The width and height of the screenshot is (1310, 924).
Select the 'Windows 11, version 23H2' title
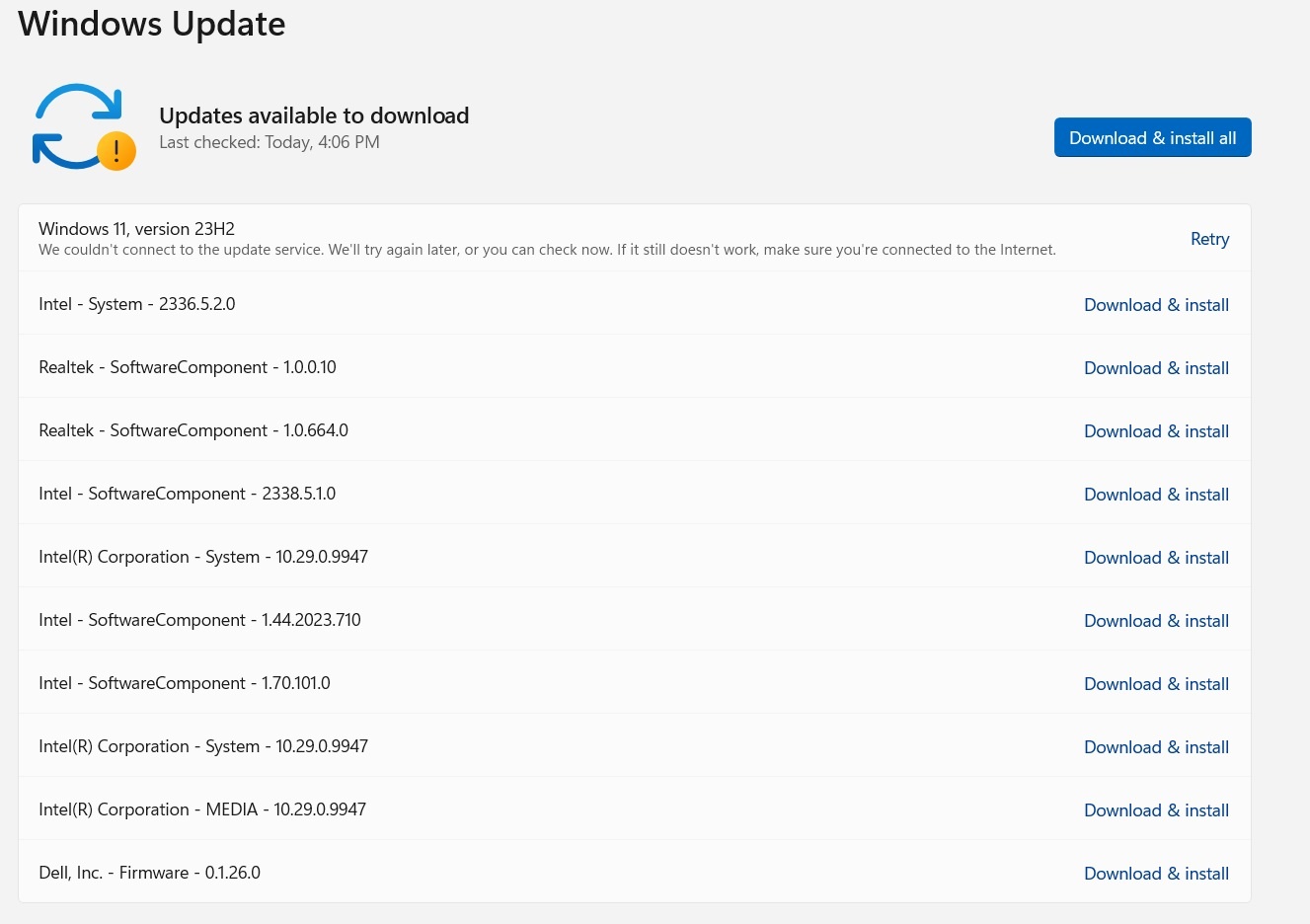point(136,229)
